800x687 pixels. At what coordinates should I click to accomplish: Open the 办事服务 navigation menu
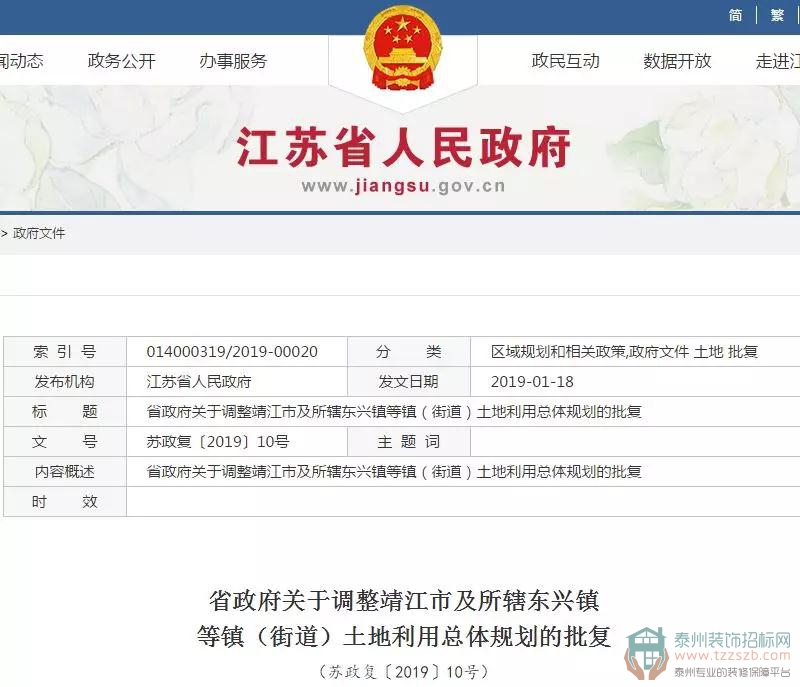(233, 61)
